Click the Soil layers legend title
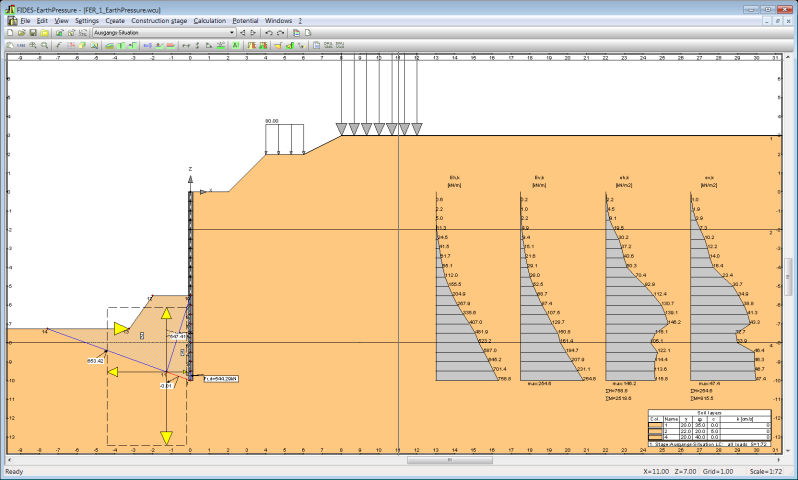798x480 pixels. point(709,413)
